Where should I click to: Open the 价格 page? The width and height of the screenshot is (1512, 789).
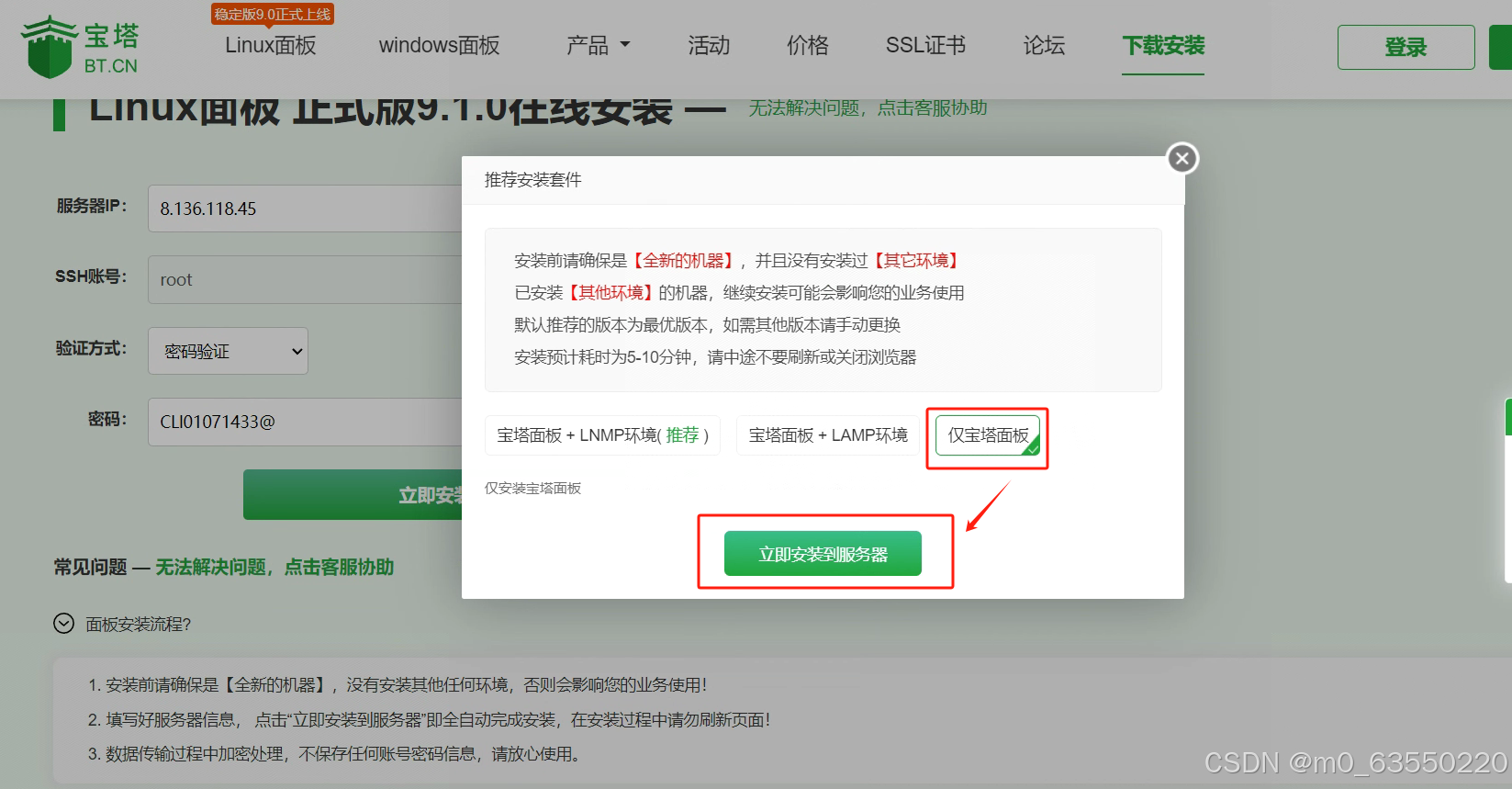[807, 46]
